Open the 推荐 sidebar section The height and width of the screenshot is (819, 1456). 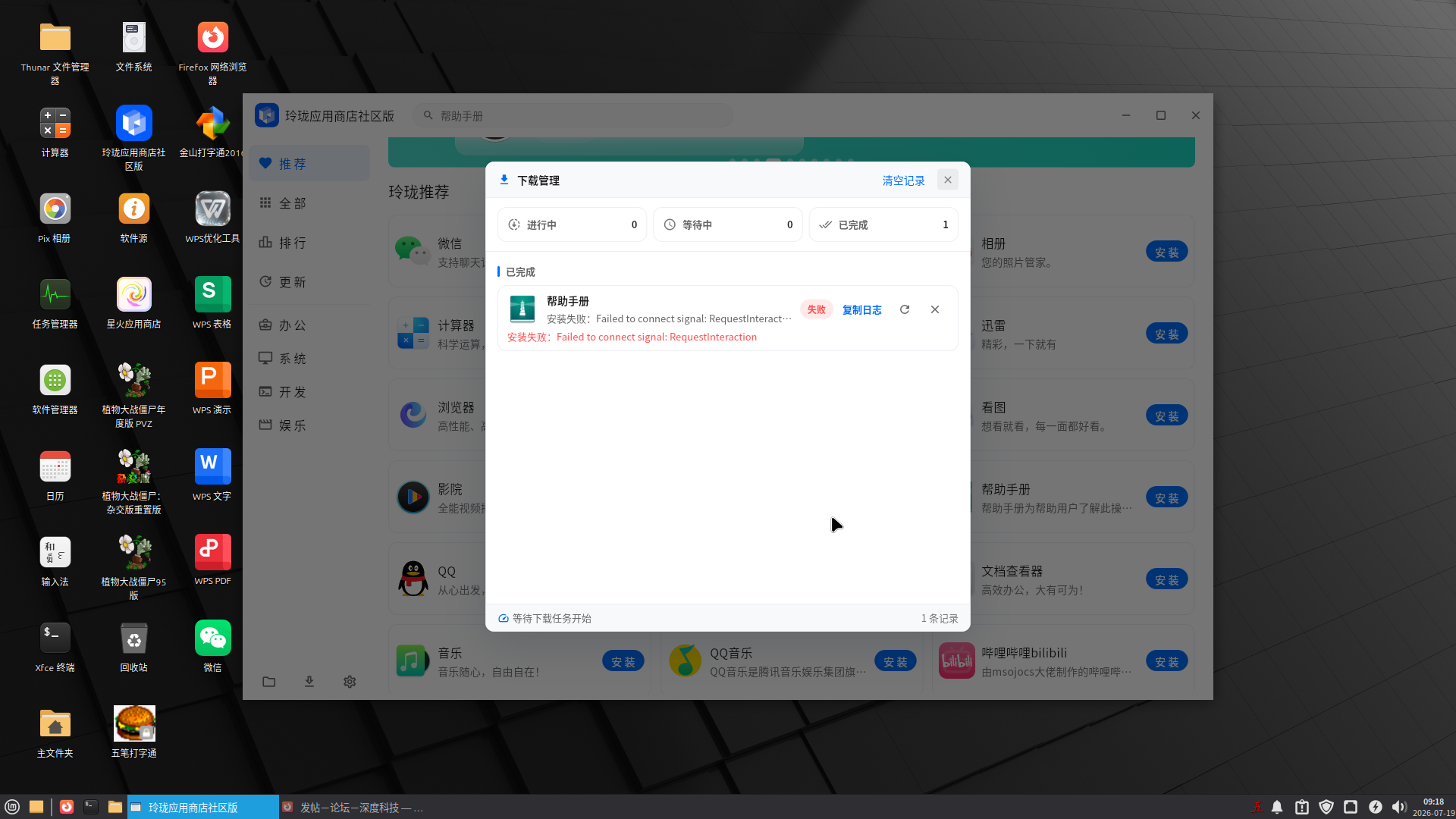309,164
